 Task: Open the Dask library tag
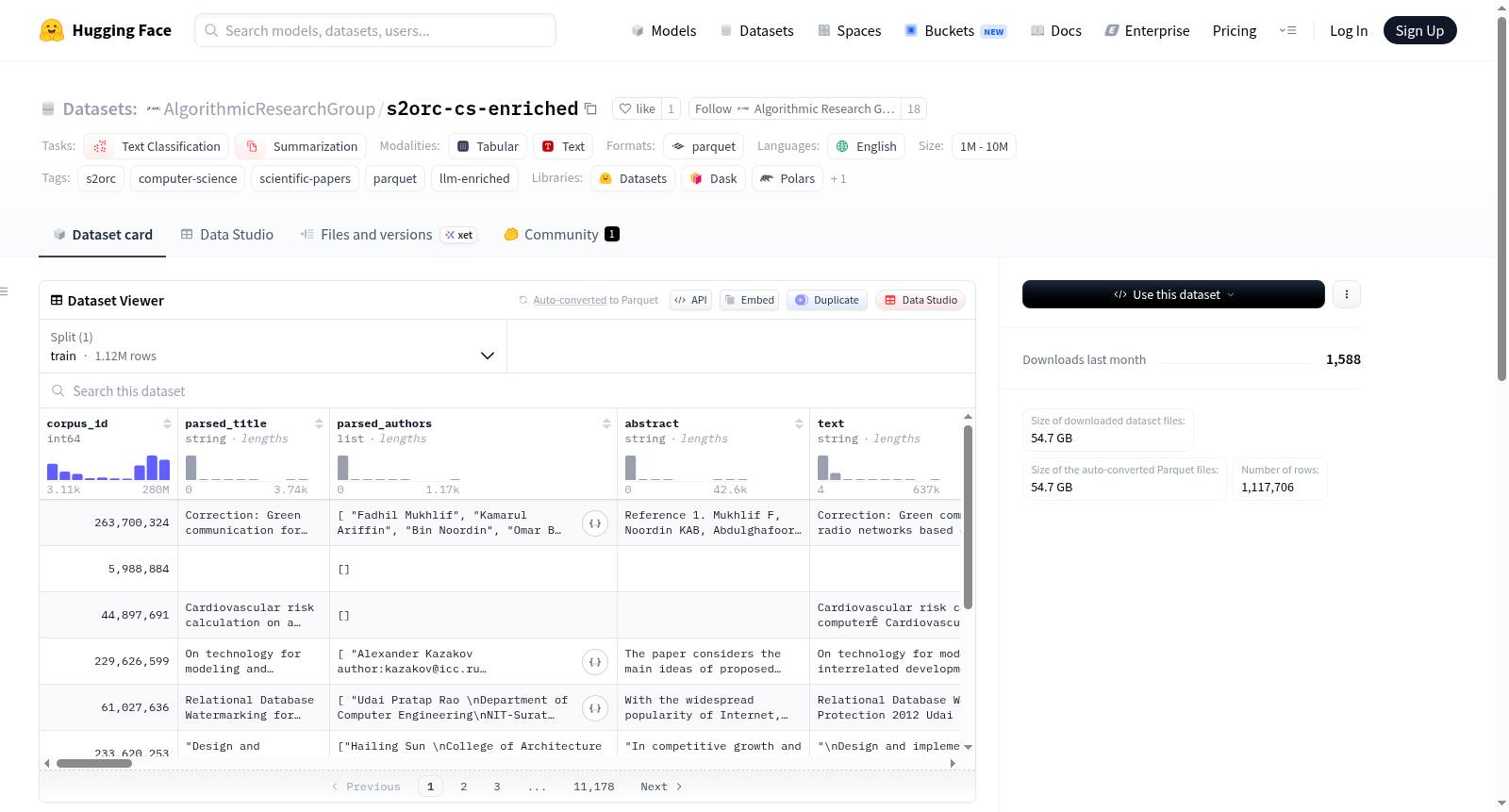pyautogui.click(x=713, y=178)
